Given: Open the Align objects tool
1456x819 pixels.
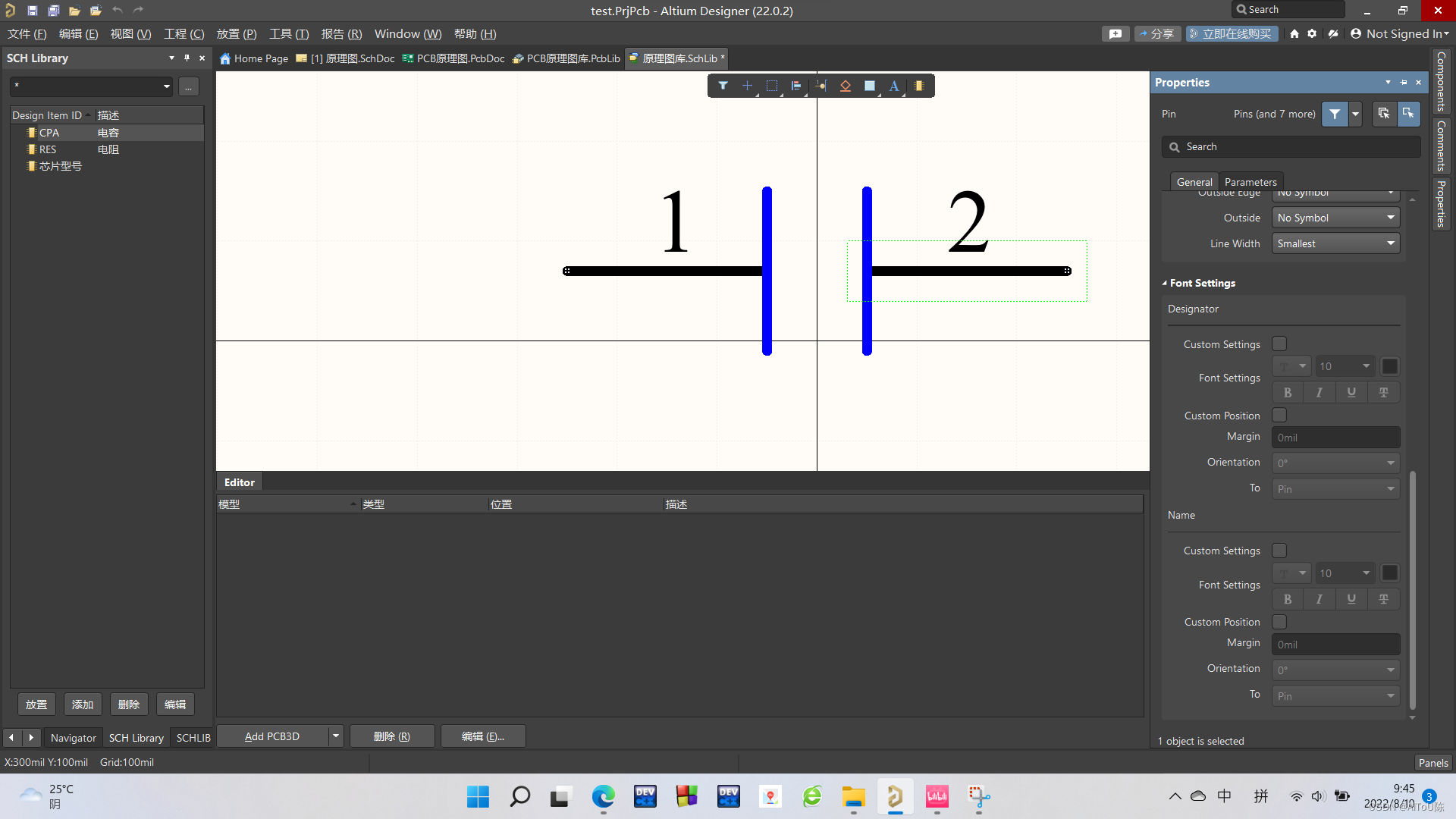Looking at the screenshot, I should point(795,86).
